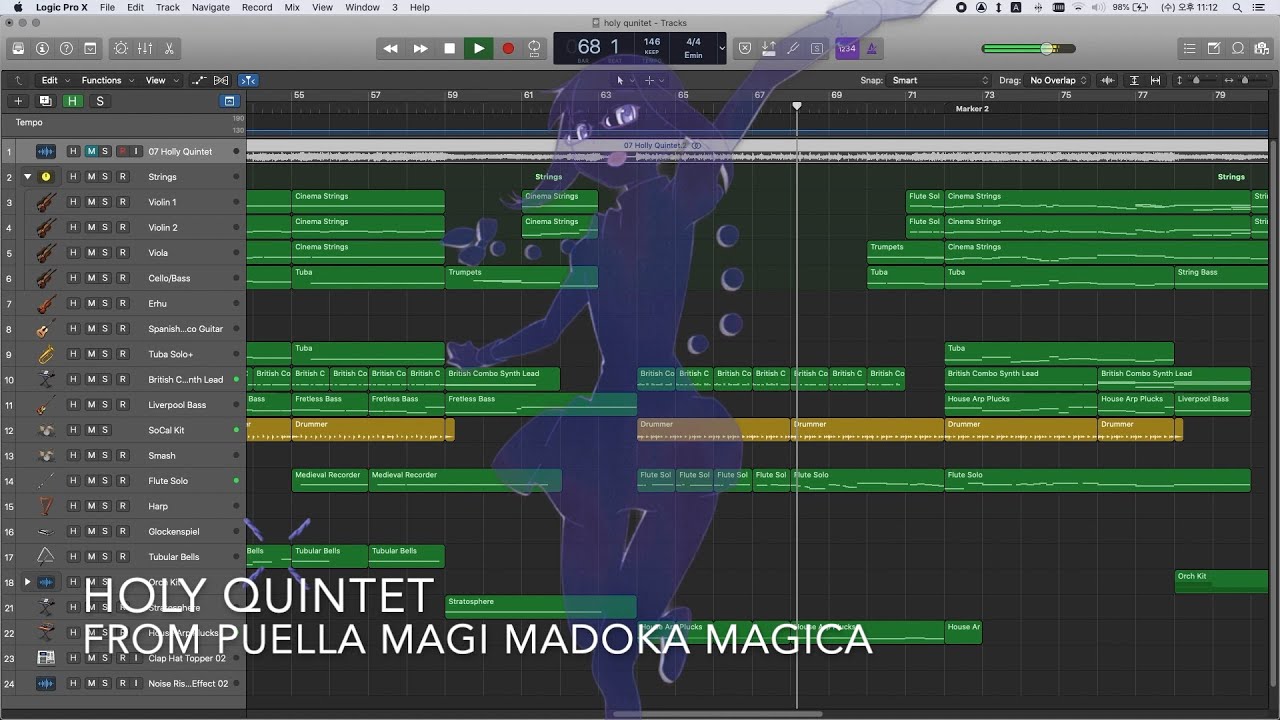Start playback with Play button
The width and height of the screenshot is (1280, 720).
coord(478,48)
